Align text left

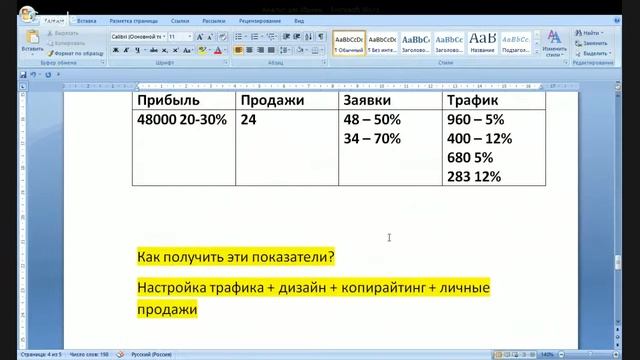[238, 50]
